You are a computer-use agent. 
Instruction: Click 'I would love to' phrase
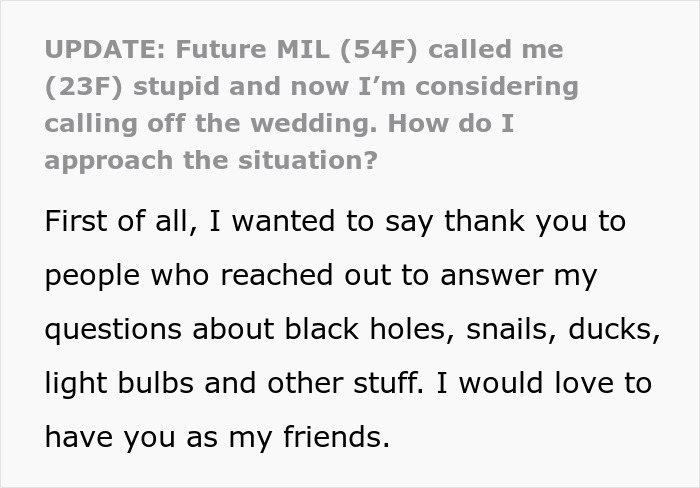(x=544, y=383)
